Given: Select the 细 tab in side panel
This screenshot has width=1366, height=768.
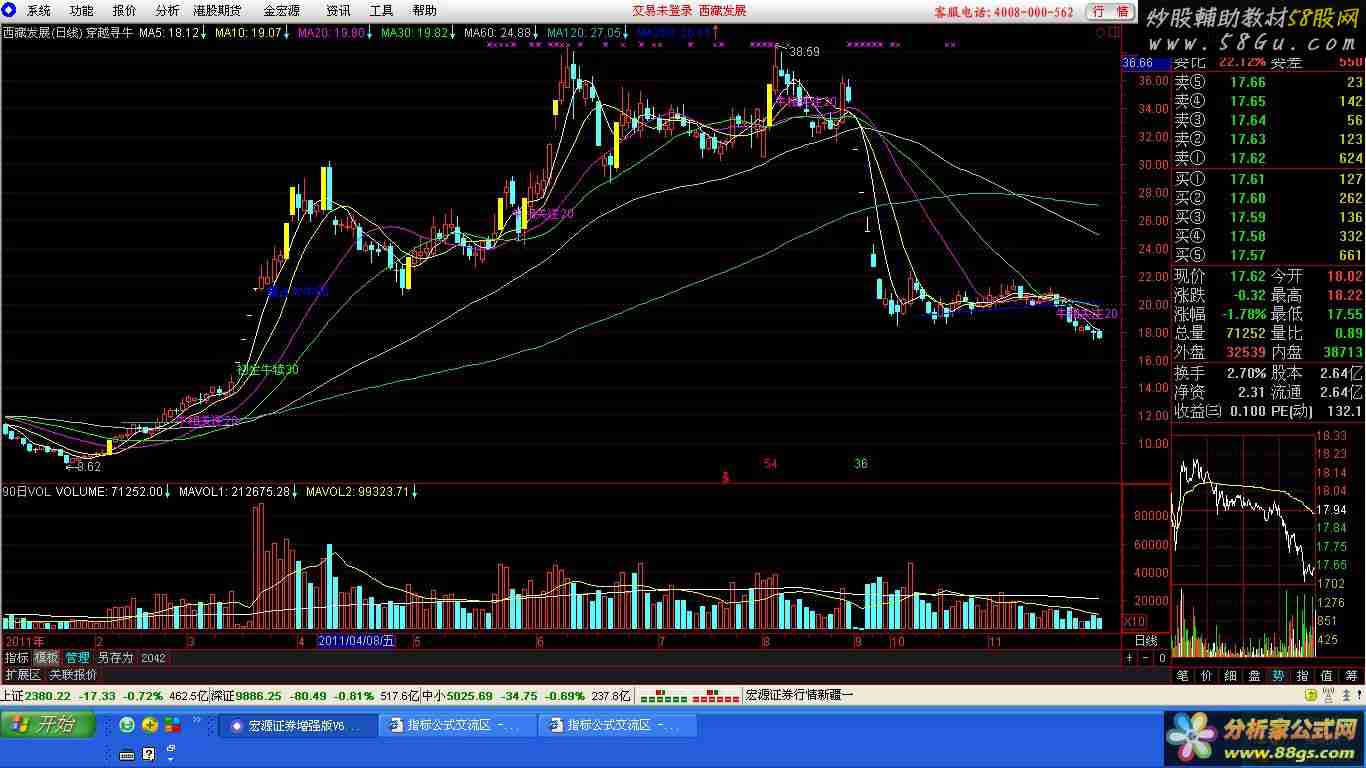Looking at the screenshot, I should coord(1230,676).
